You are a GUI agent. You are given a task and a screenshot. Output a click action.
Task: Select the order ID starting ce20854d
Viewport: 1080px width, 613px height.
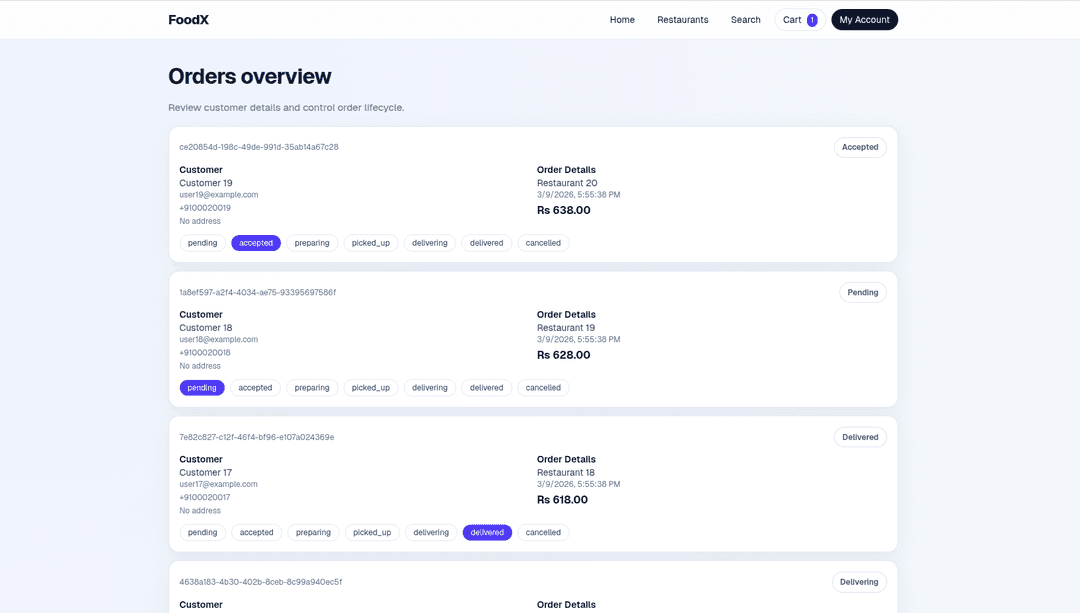coord(259,146)
